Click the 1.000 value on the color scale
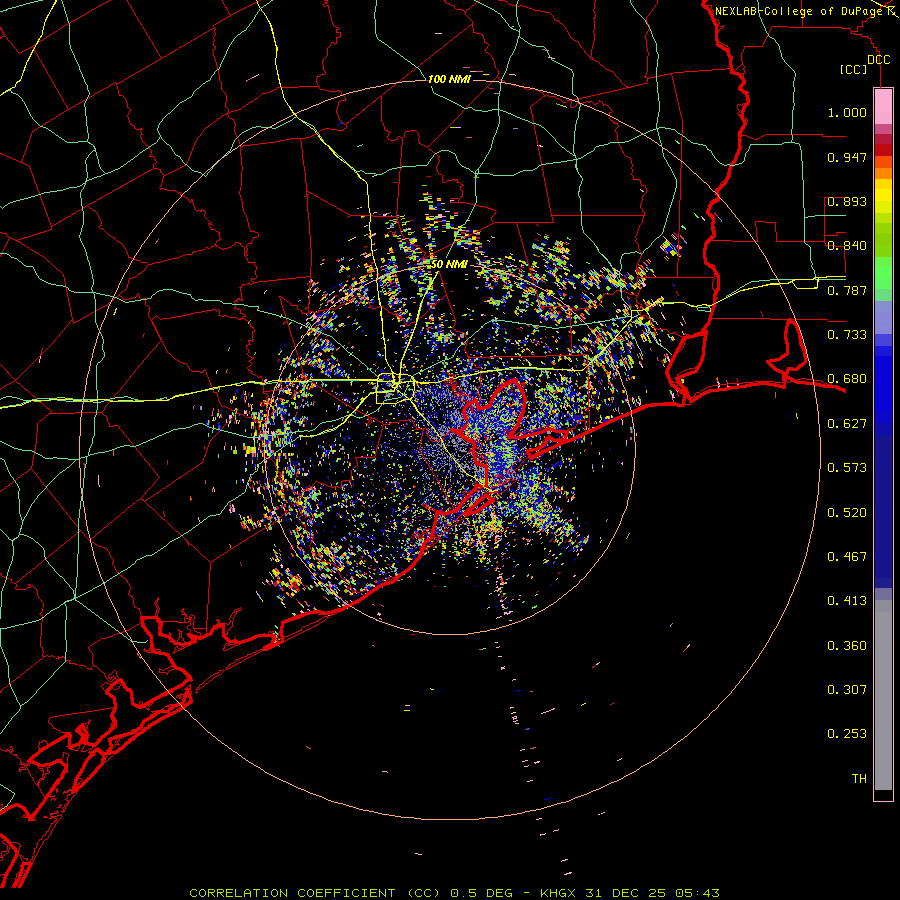The height and width of the screenshot is (900, 900). point(847,112)
